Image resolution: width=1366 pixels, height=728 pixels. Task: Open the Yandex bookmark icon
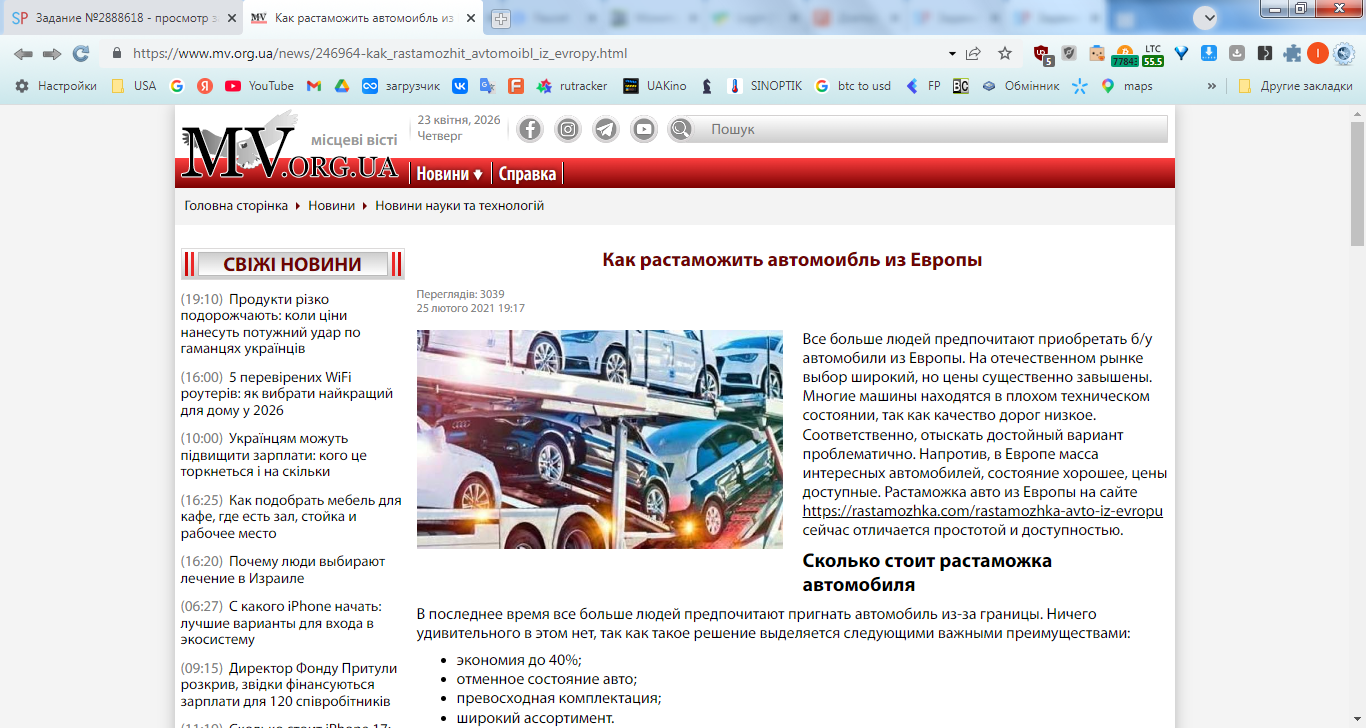pos(205,86)
